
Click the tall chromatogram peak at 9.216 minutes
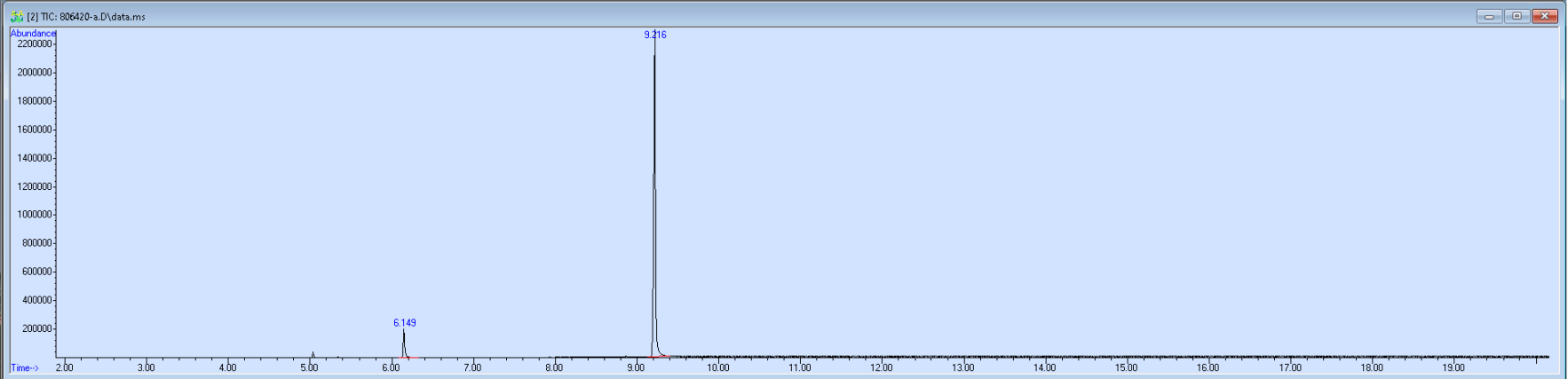point(654,195)
